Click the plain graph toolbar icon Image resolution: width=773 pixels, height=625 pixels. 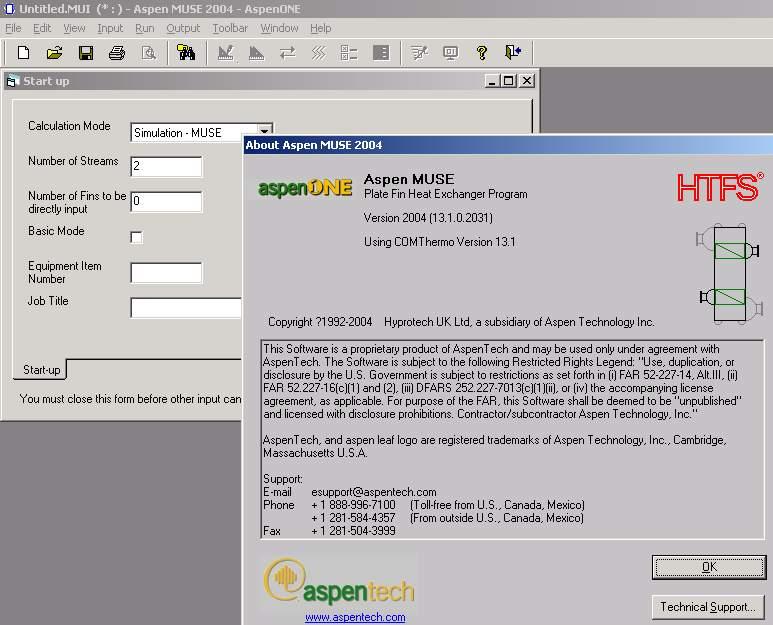[256, 52]
